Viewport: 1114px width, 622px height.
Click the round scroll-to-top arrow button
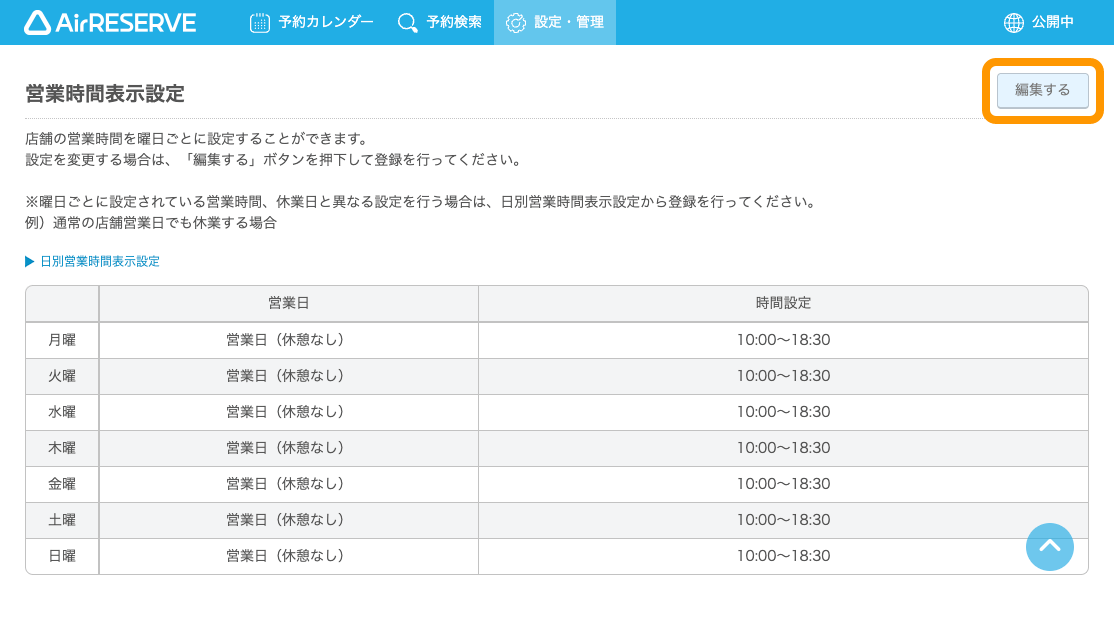pyautogui.click(x=1049, y=547)
